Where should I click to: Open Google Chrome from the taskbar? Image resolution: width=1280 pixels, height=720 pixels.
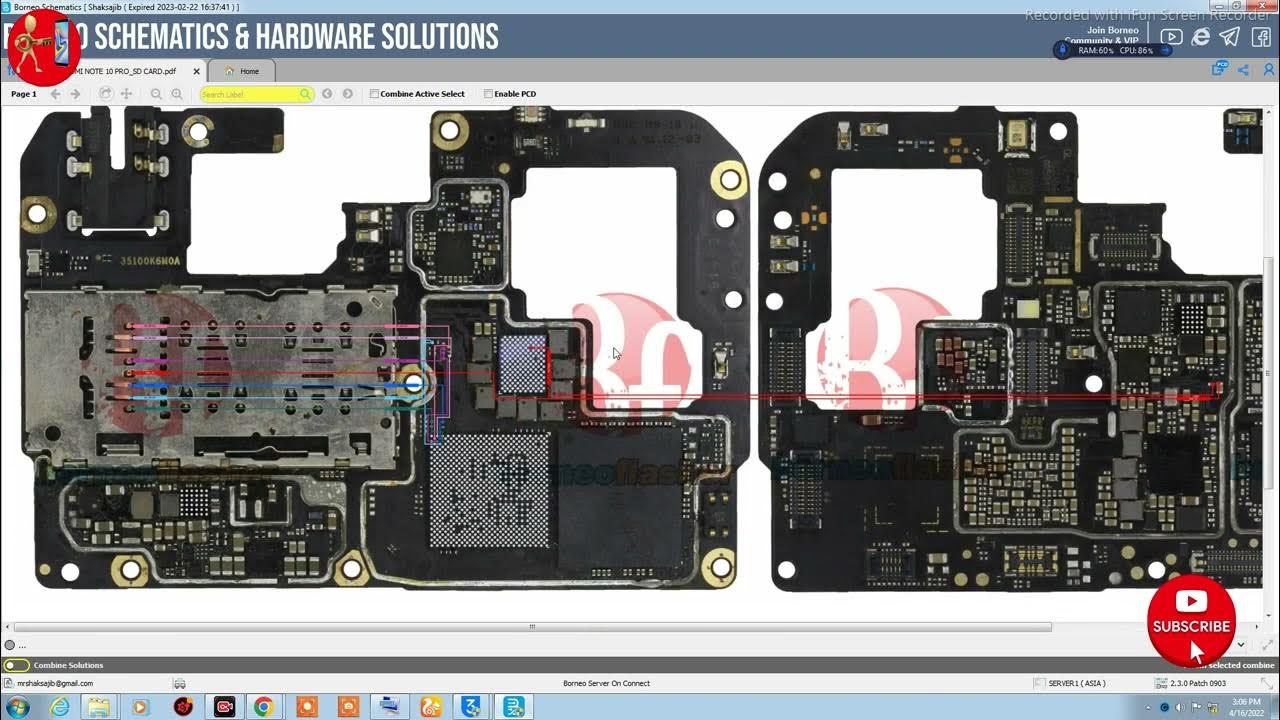263,707
